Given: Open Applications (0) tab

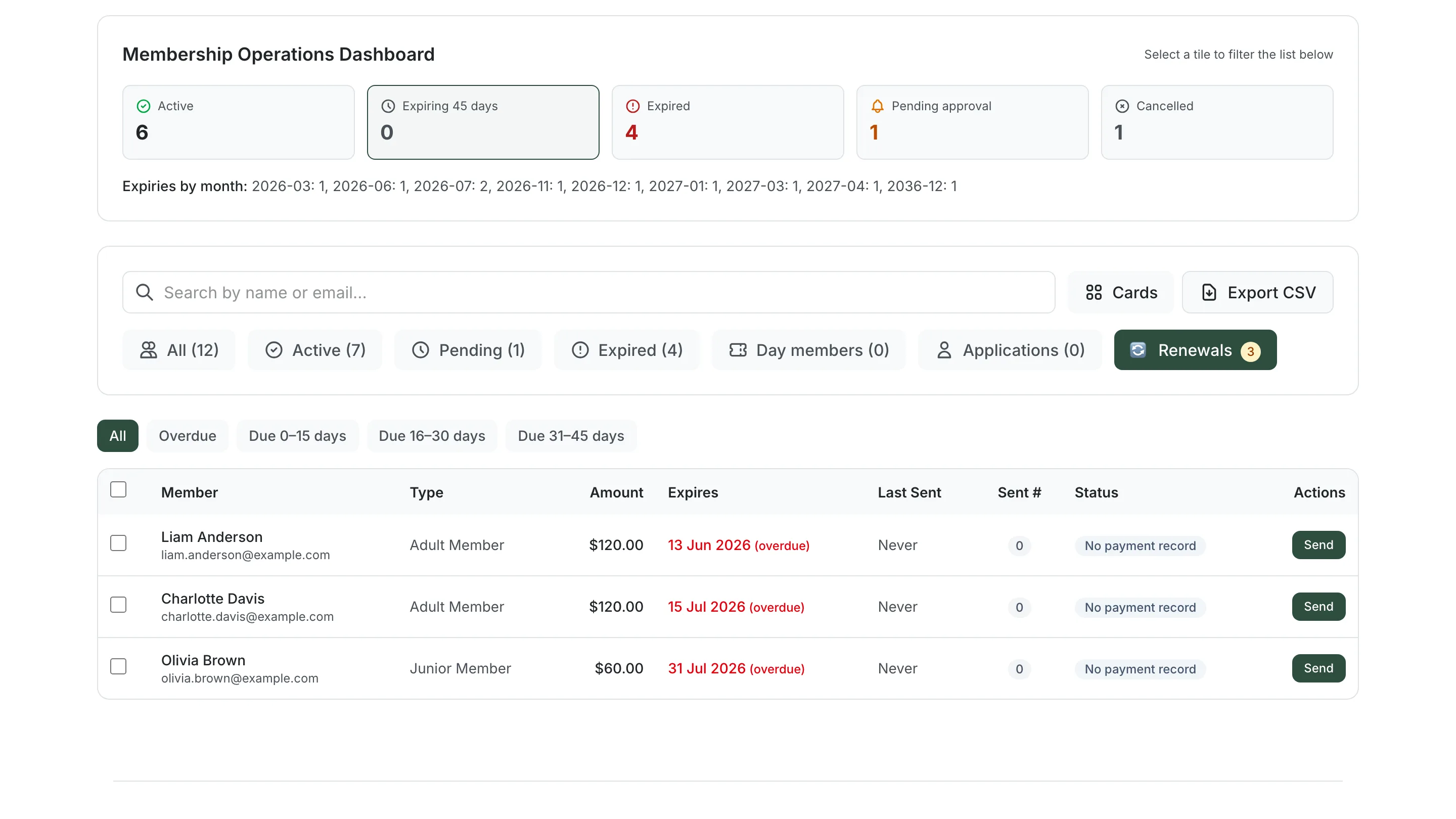Looking at the screenshot, I should (1010, 350).
